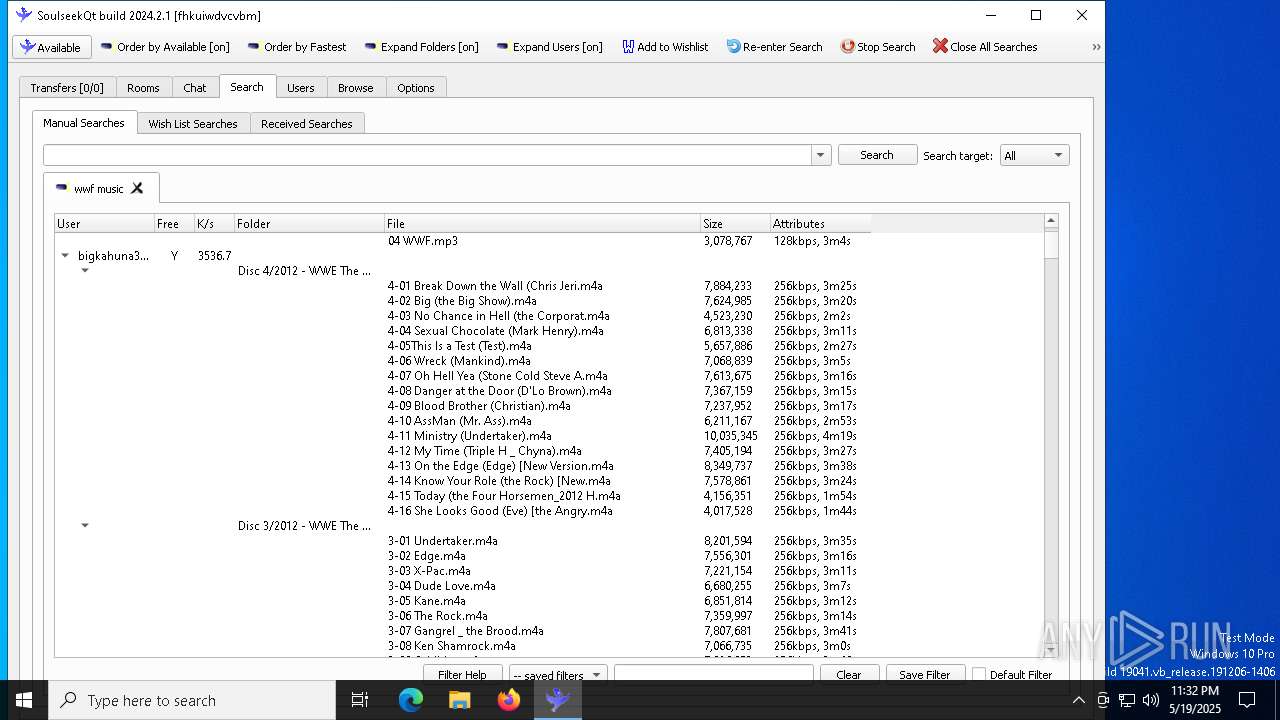Open the toolbar overflow chevron
This screenshot has width=1280, height=720.
[x=1096, y=47]
